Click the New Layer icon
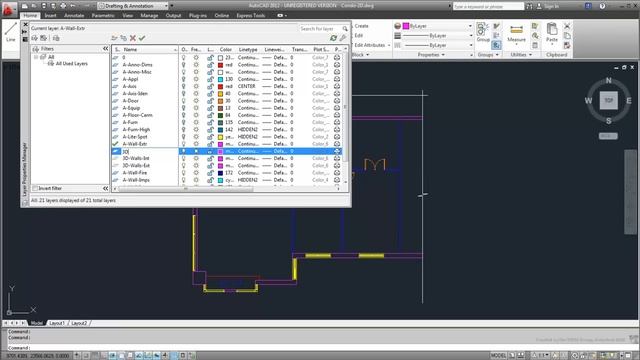Screen dimensions: 640x360 coord(114,38)
